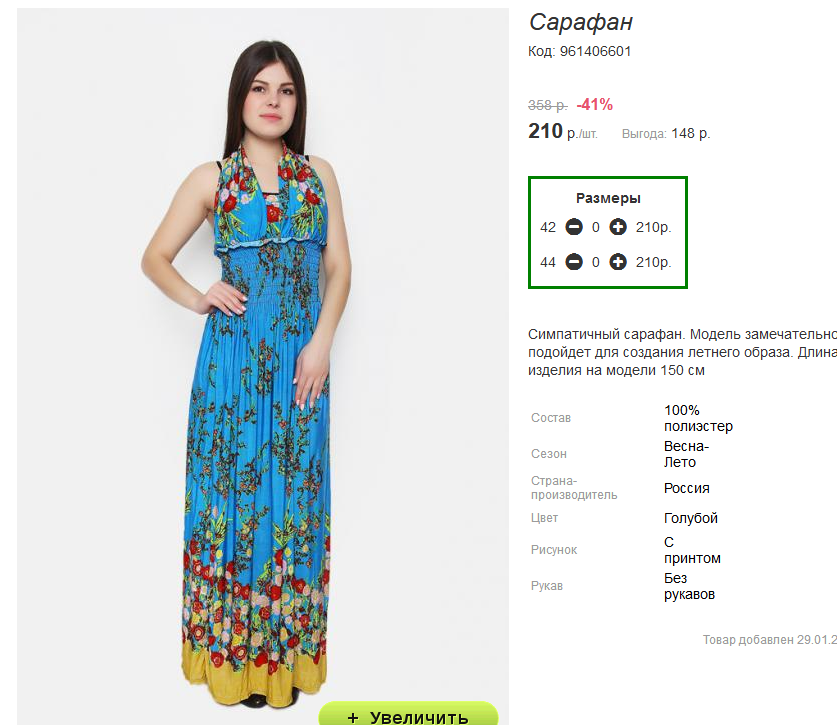Click the -41% discount badge
The height and width of the screenshot is (725, 837).
pos(595,105)
